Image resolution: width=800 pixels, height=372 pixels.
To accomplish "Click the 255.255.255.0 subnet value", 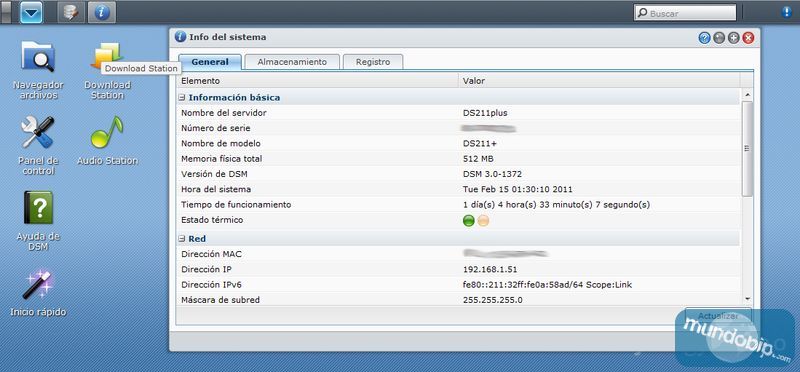I will coord(492,300).
